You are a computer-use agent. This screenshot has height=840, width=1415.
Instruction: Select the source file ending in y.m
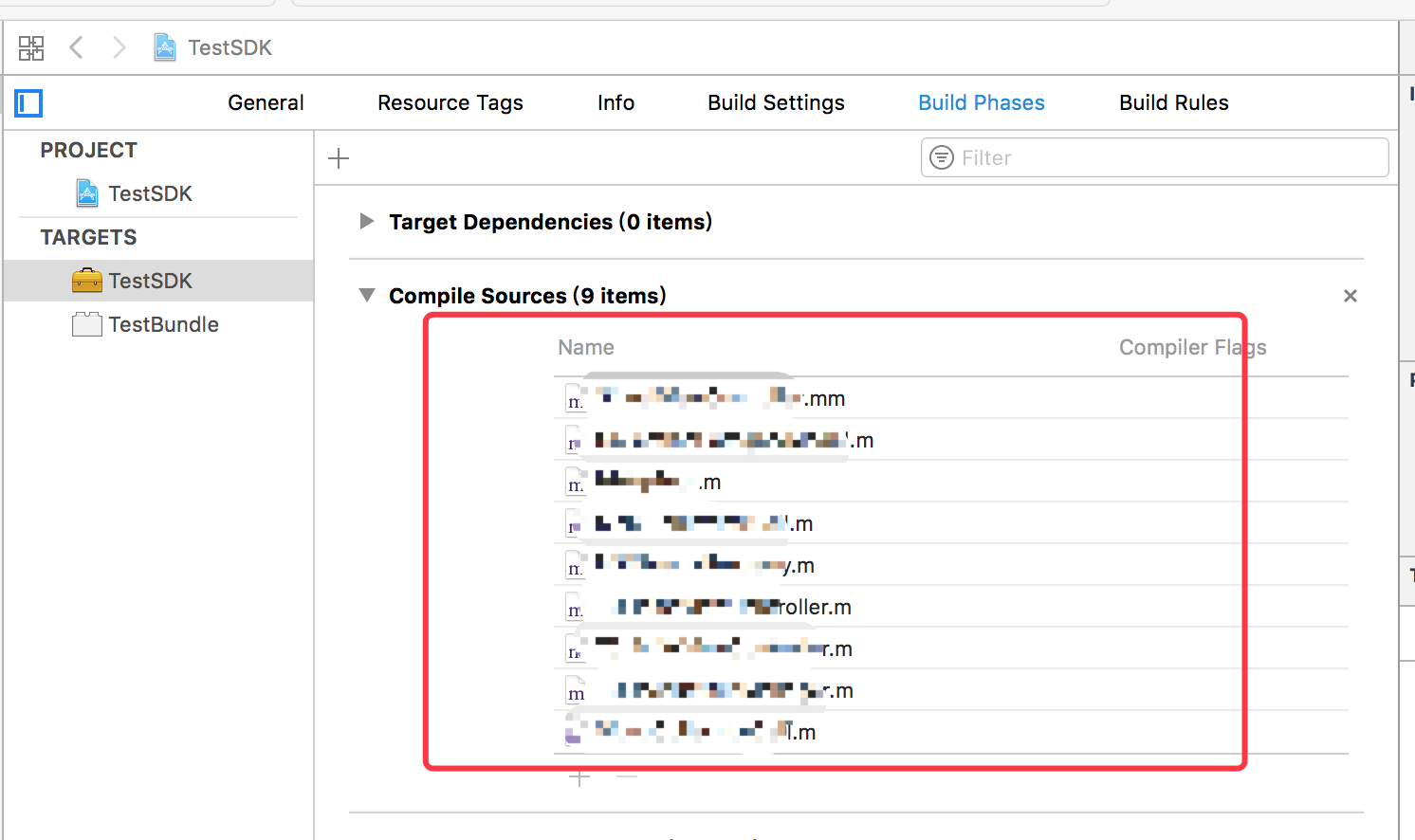951,565
